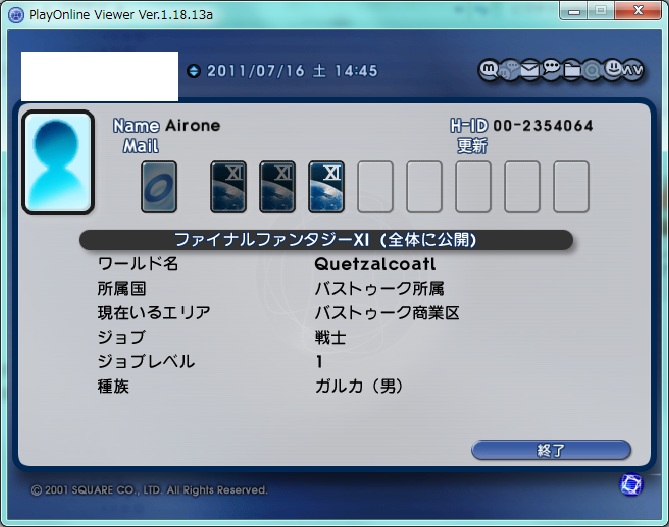Click the ジョブレベル label

146,361
